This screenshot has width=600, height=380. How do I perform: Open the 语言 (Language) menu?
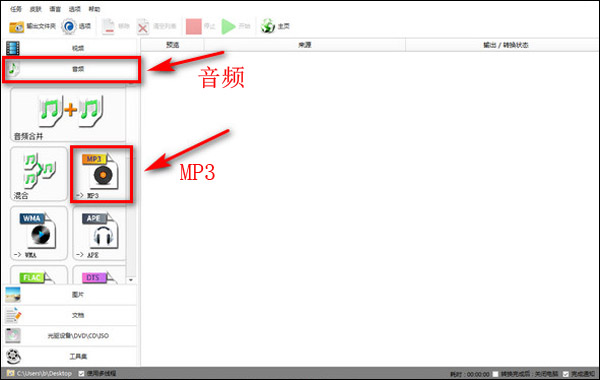coord(55,9)
